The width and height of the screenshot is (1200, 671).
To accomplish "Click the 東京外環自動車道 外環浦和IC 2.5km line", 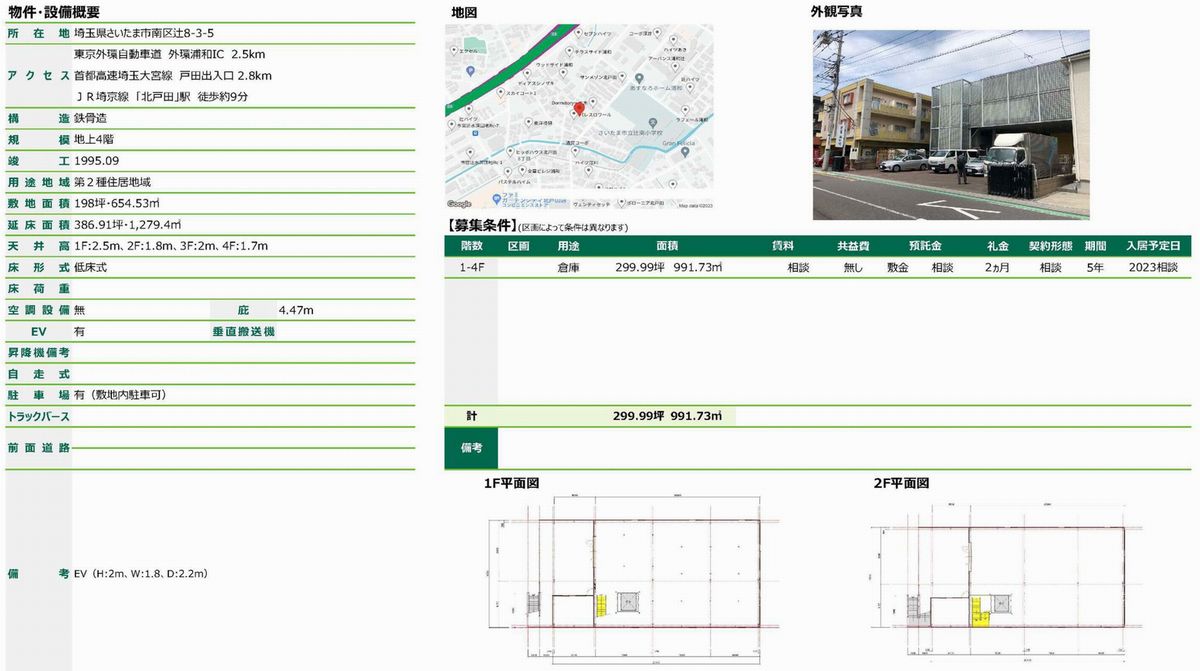I will coord(169,54).
